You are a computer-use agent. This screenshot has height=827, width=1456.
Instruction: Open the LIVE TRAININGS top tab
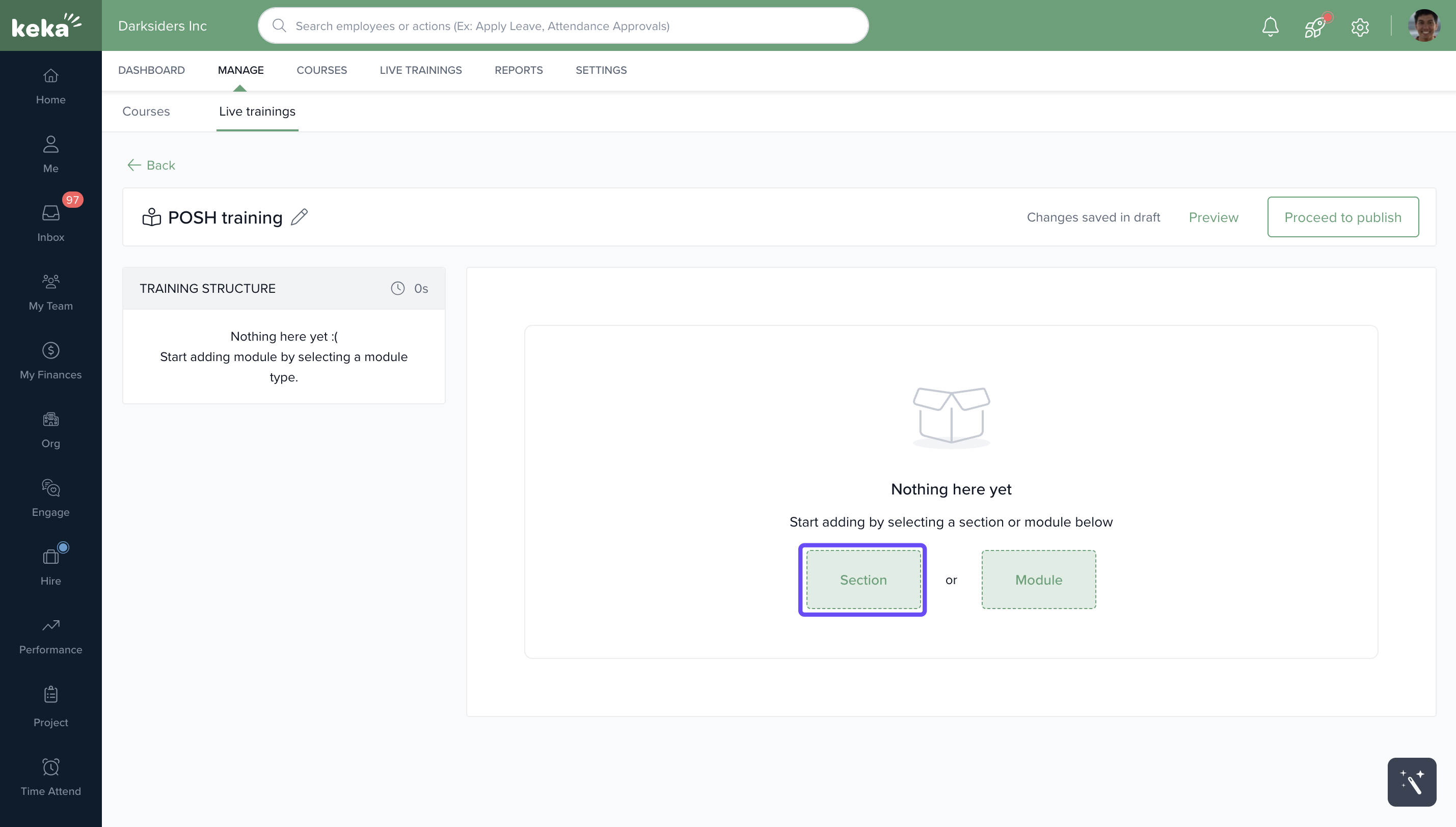click(x=420, y=70)
